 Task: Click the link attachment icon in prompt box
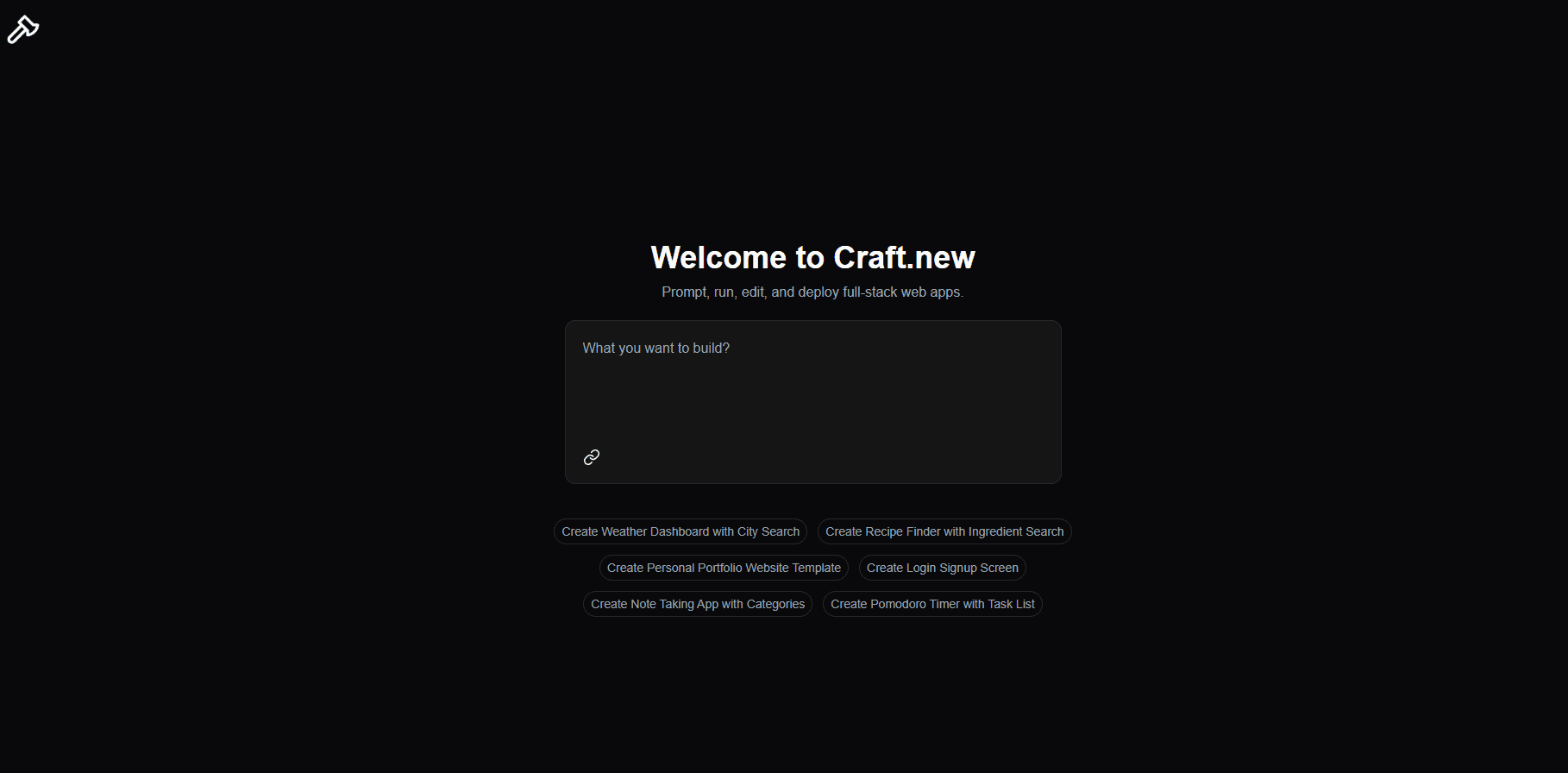click(x=592, y=457)
